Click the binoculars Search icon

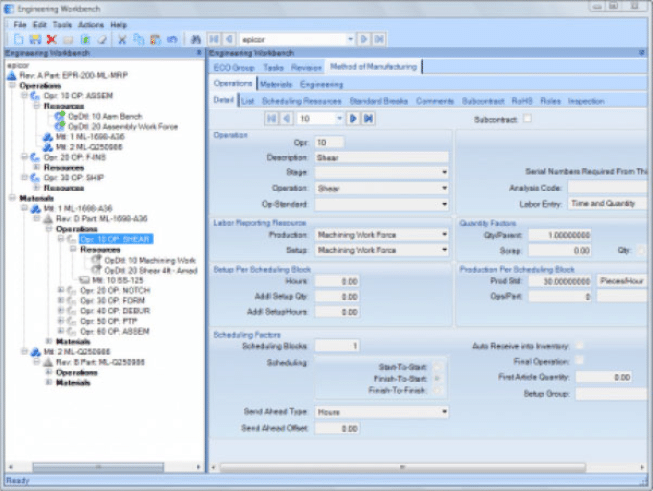pos(196,39)
